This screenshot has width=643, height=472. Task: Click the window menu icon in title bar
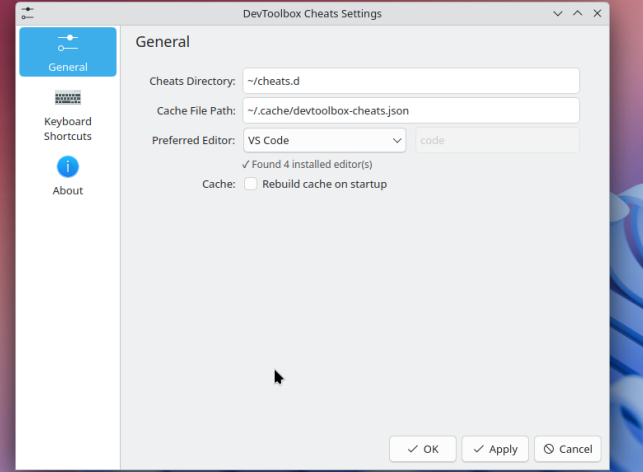pyautogui.click(x=27, y=13)
